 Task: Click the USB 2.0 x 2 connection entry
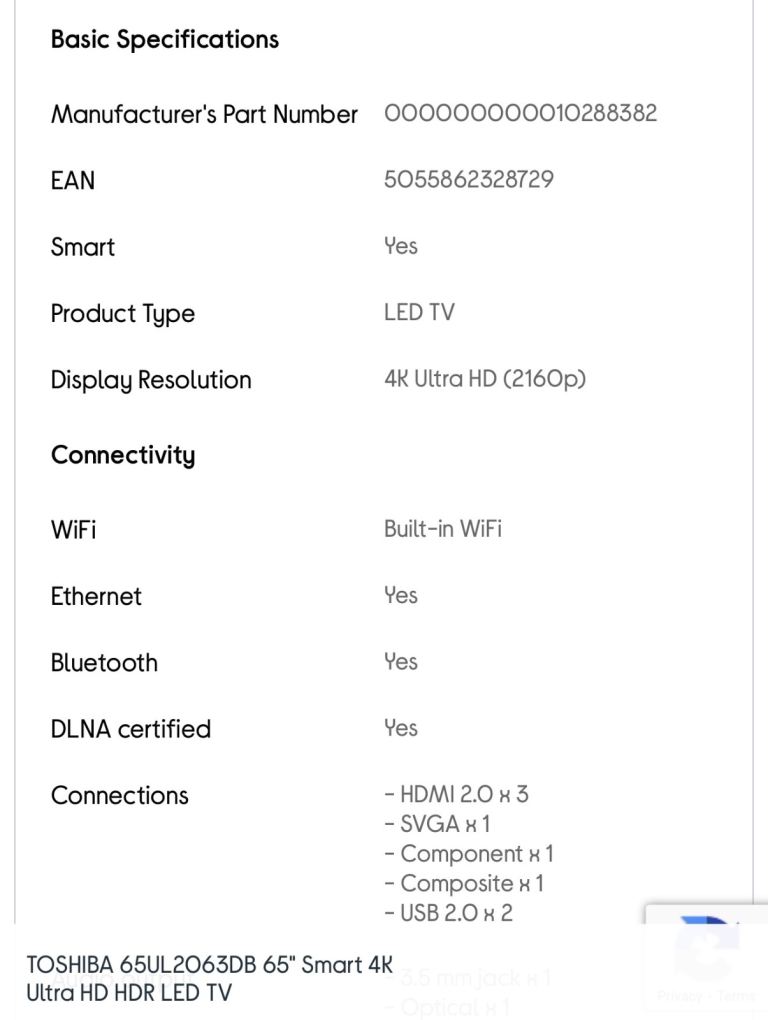449,912
